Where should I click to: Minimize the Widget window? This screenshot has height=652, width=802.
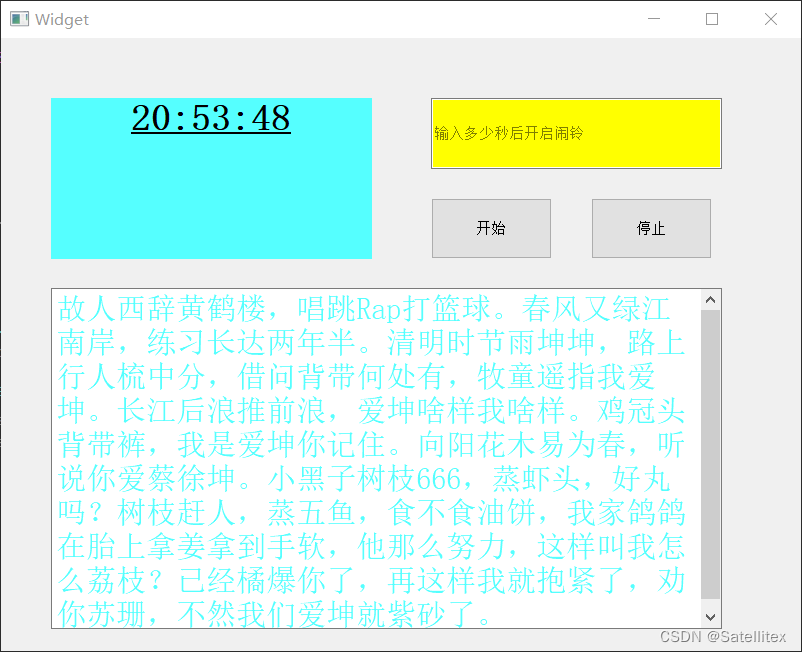[x=654, y=19]
